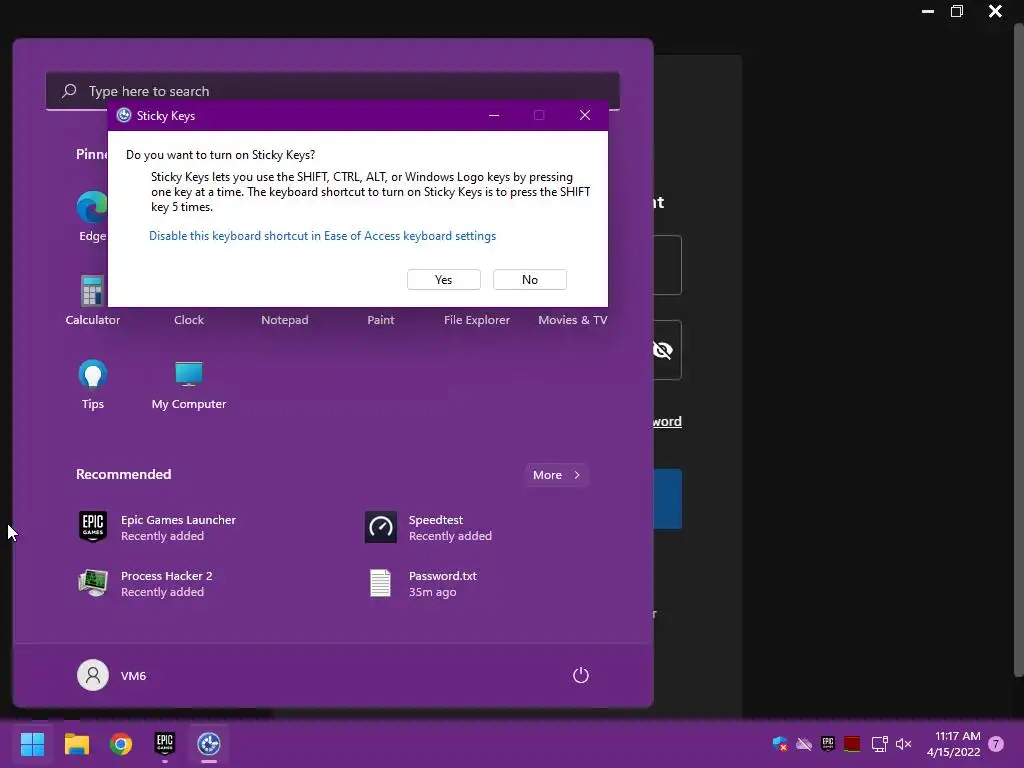Unmute the volume tray icon
The height and width of the screenshot is (768, 1024).
[904, 743]
